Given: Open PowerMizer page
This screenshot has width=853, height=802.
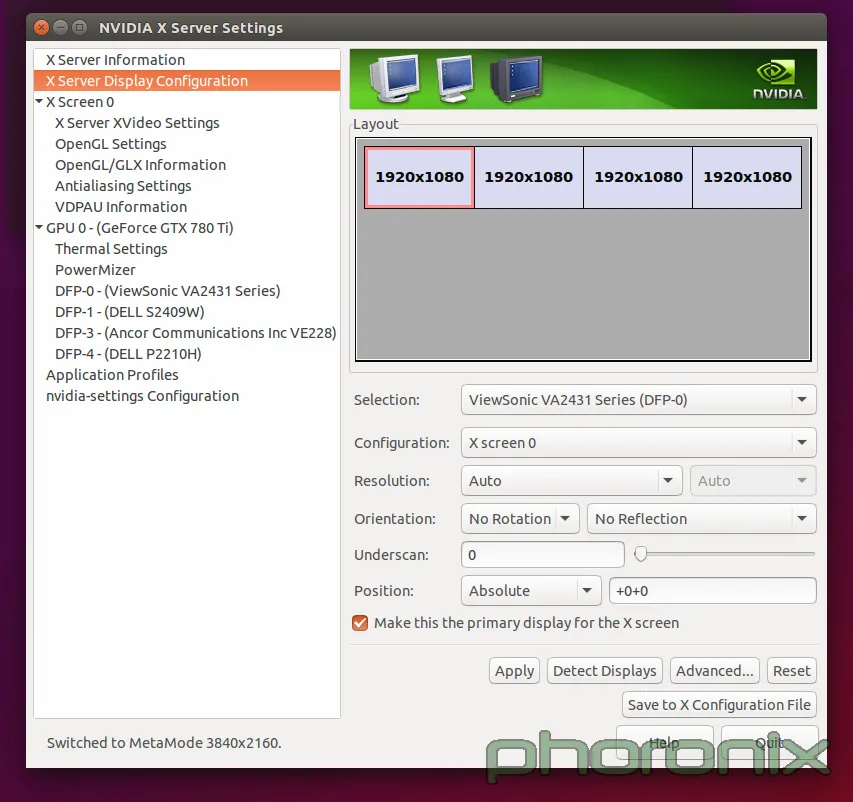Looking at the screenshot, I should [95, 270].
